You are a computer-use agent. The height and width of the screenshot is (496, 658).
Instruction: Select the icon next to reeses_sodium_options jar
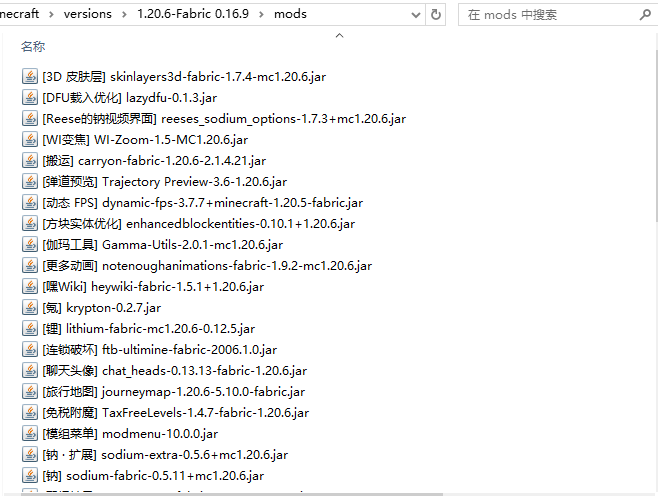[x=29, y=118]
